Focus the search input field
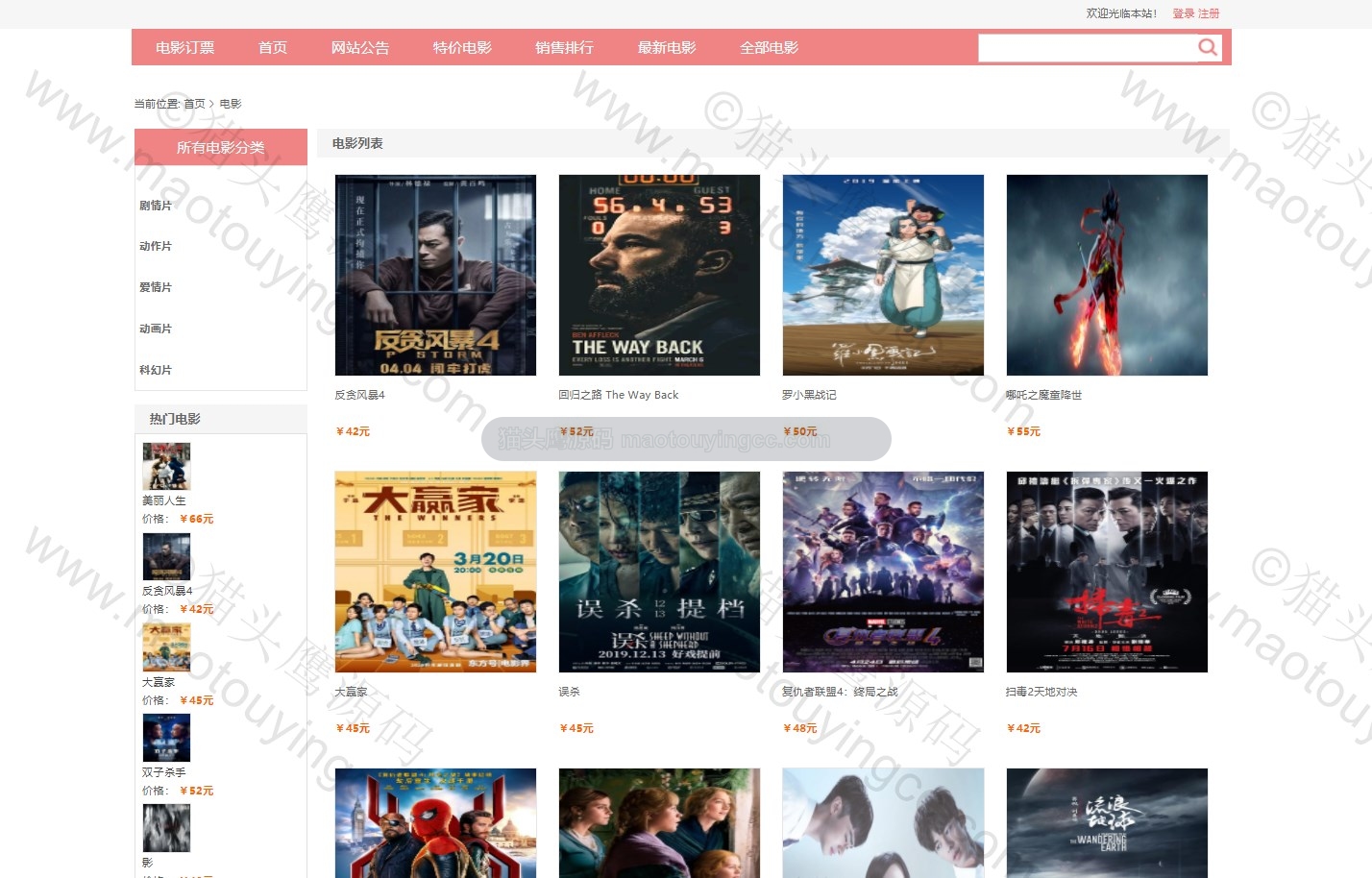The width and height of the screenshot is (1372, 878). pyautogui.click(x=1088, y=48)
